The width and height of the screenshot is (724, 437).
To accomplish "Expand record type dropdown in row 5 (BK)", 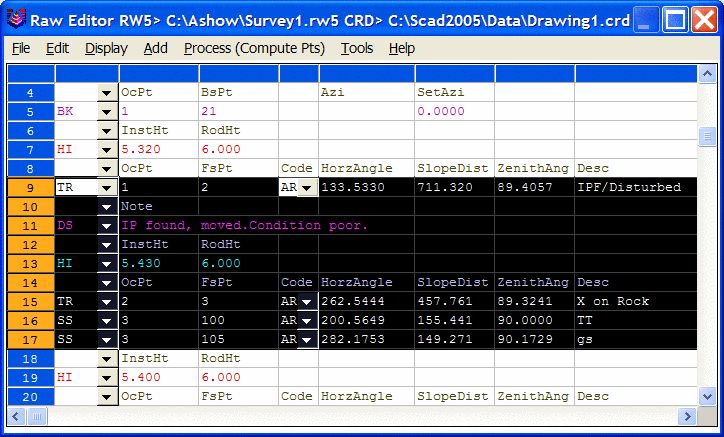I will pos(107,112).
